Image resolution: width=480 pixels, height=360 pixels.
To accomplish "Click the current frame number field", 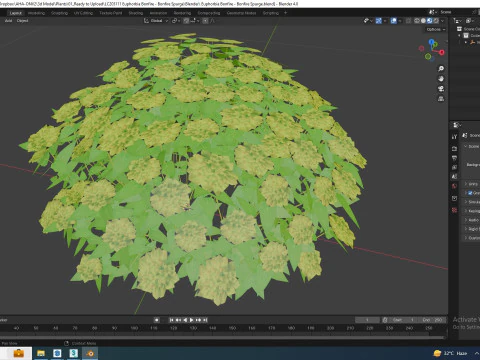I will coord(367,320).
